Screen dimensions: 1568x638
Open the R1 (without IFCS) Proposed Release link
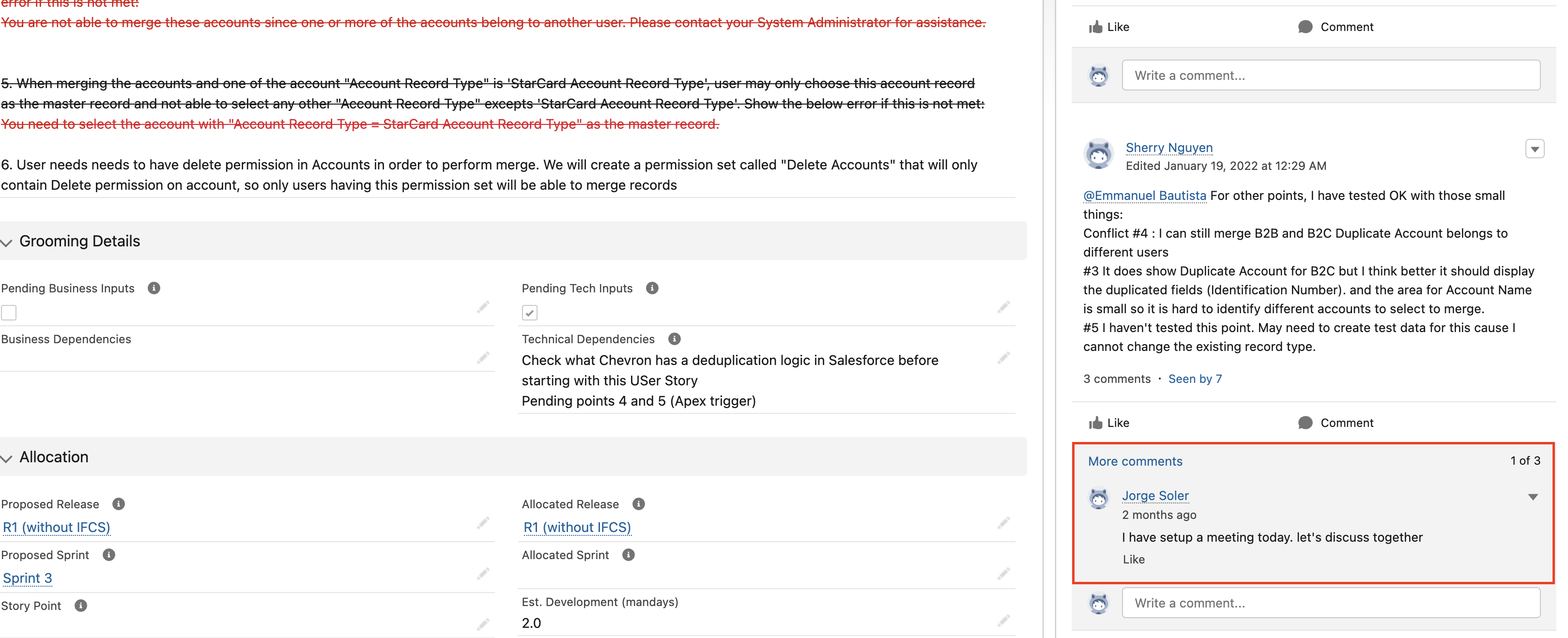coord(56,527)
